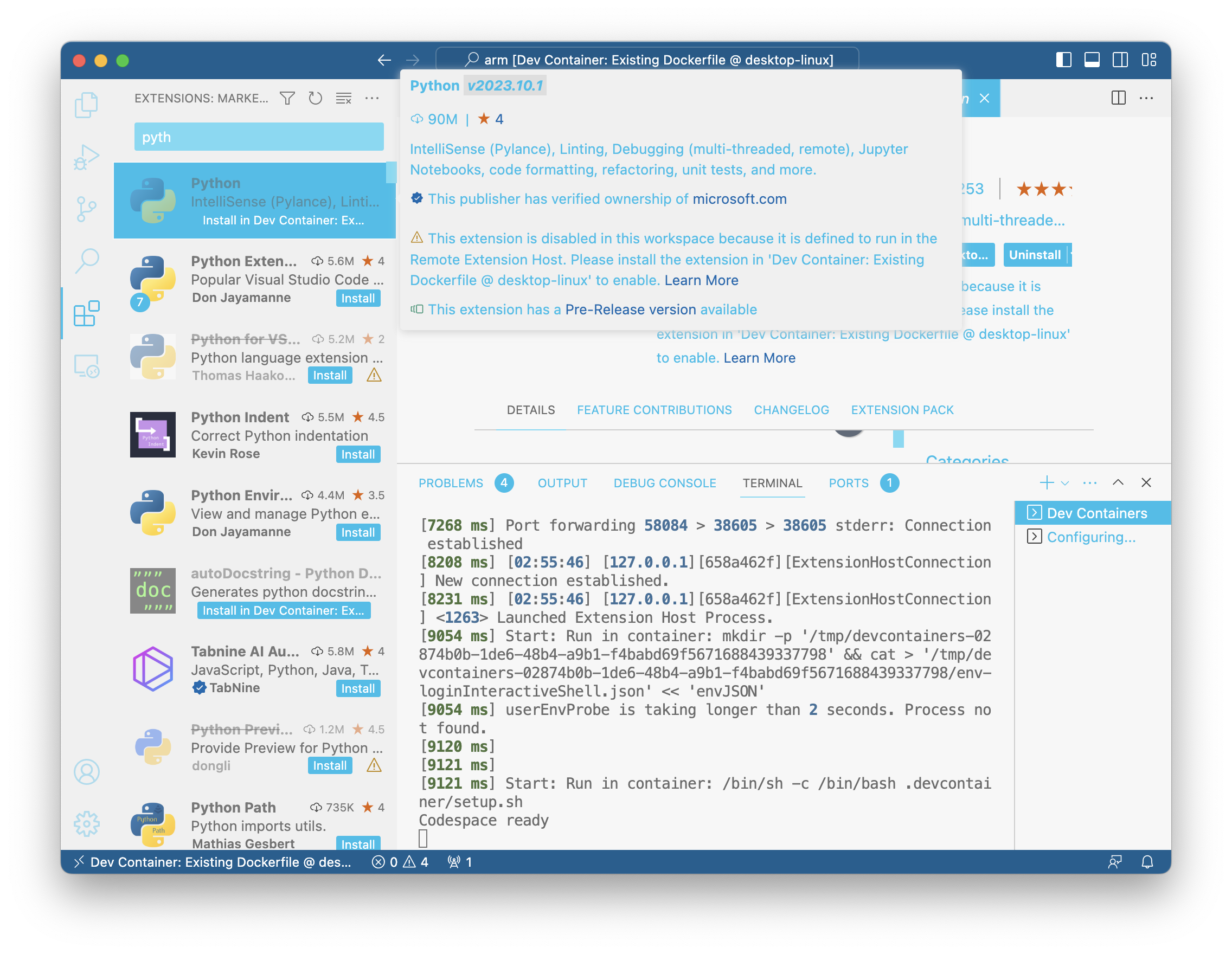Image resolution: width=1232 pixels, height=954 pixels.
Task: Open the Search view icon
Action: [86, 261]
